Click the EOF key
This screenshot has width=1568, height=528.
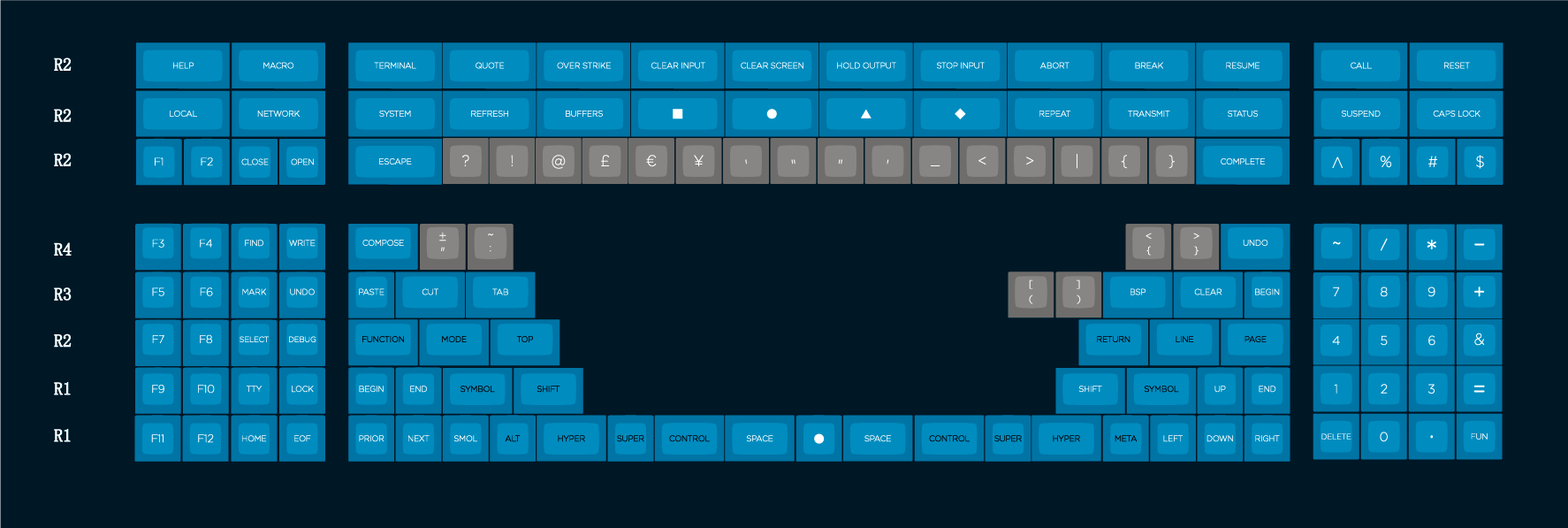[x=302, y=439]
